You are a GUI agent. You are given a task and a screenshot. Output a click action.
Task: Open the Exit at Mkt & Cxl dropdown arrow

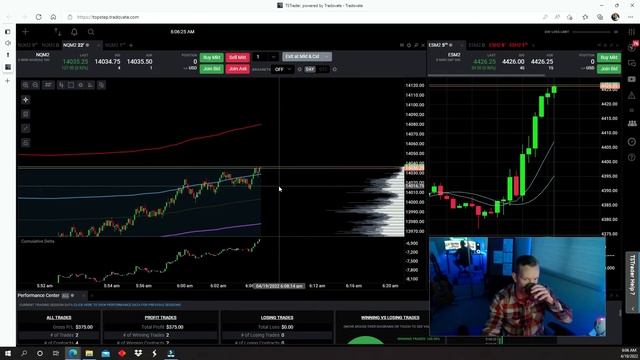click(x=327, y=56)
